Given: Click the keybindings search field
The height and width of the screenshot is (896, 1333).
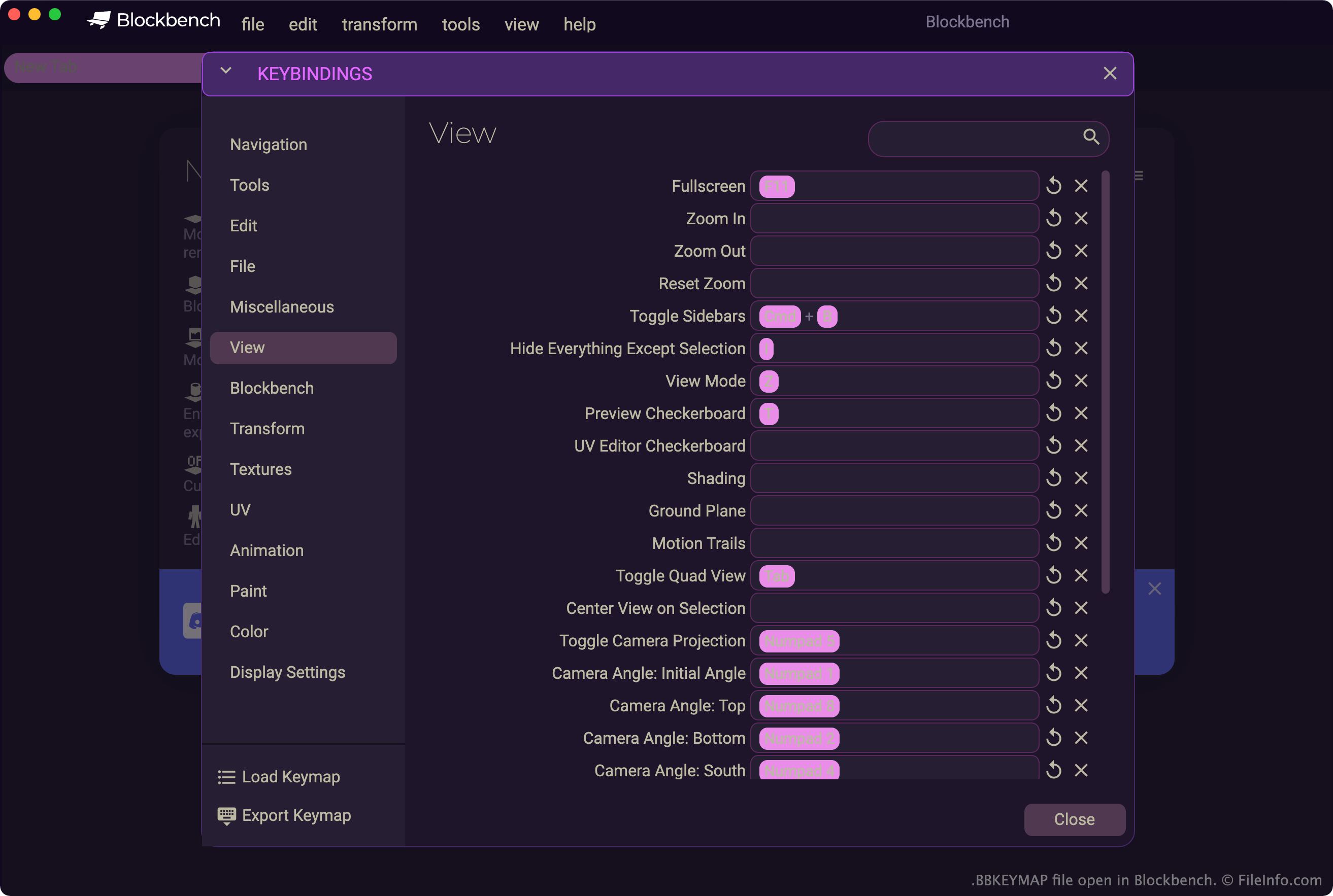Looking at the screenshot, I should pyautogui.click(x=972, y=139).
